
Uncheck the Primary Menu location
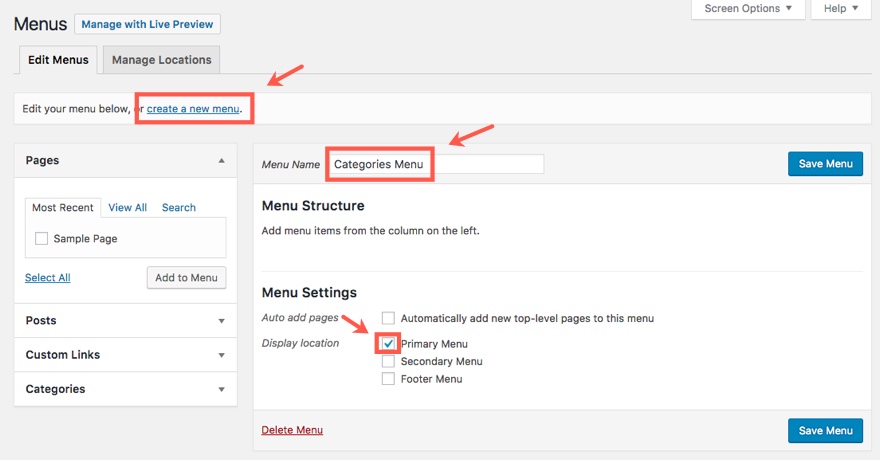[388, 343]
